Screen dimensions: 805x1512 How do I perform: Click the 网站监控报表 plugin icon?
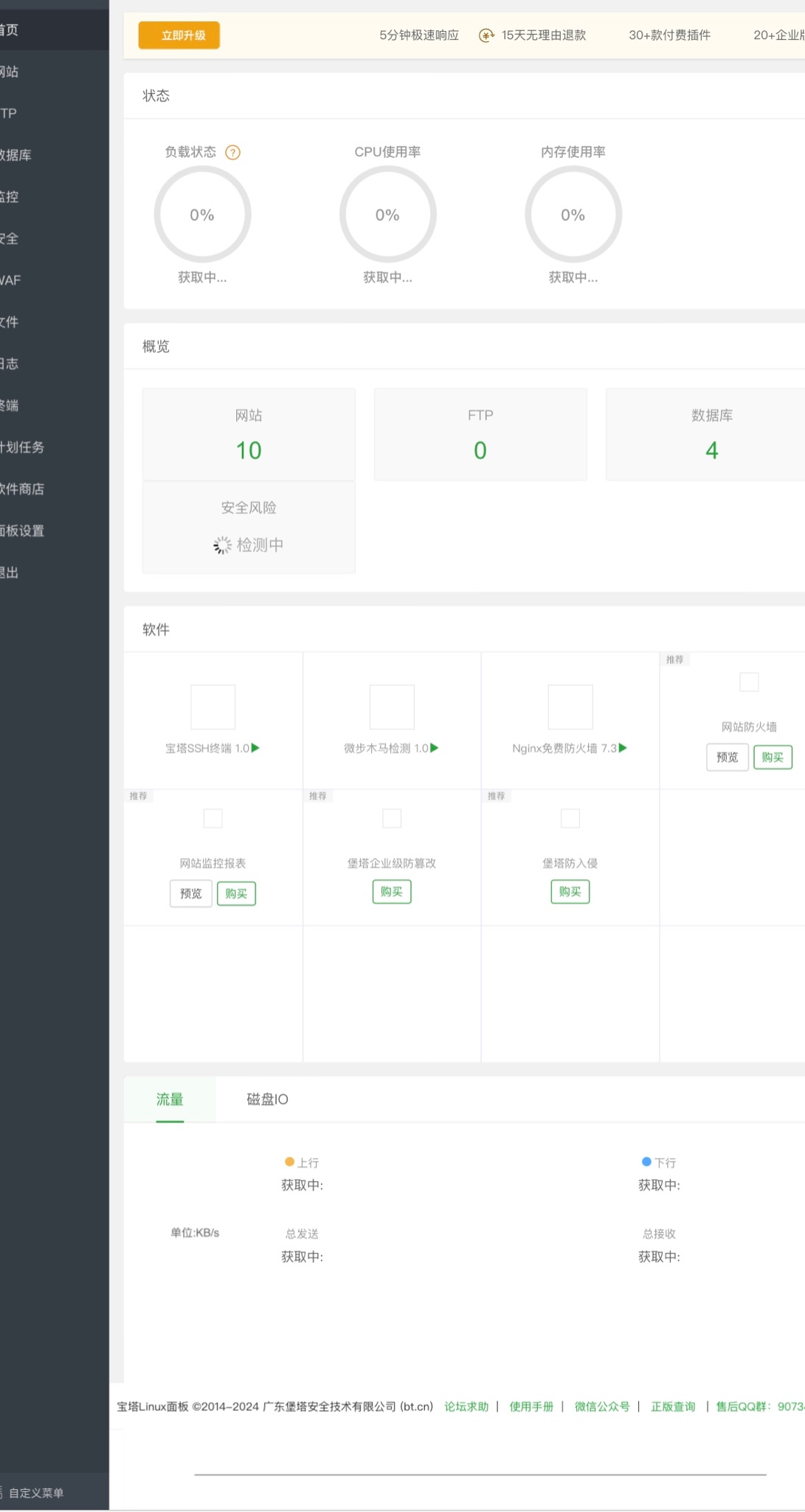[213, 818]
